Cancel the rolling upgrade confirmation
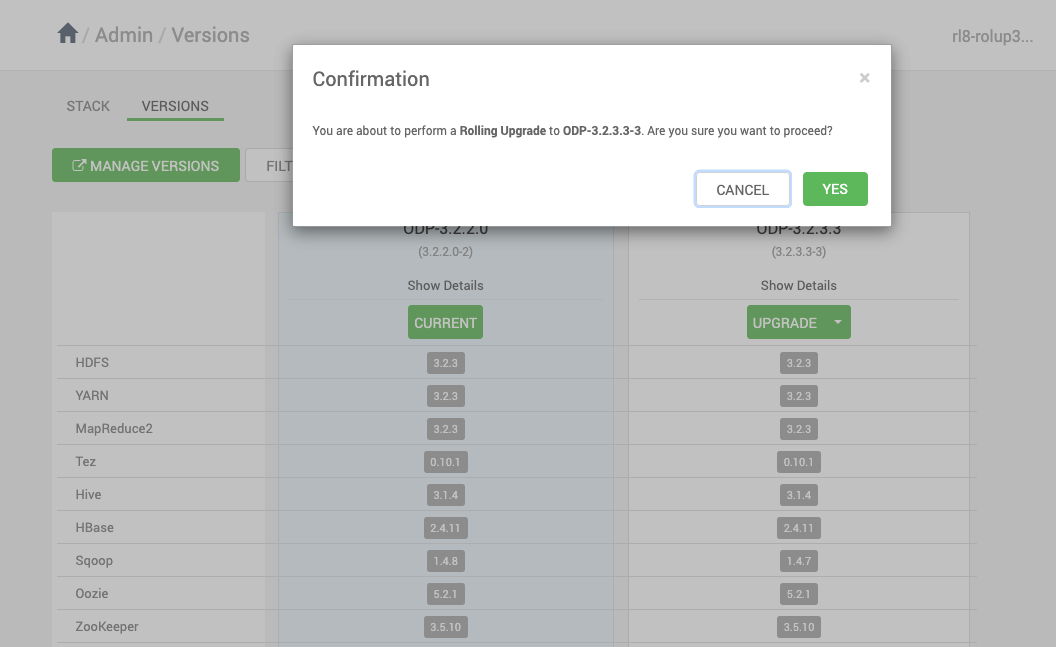This screenshot has height=647, width=1056. tap(743, 189)
